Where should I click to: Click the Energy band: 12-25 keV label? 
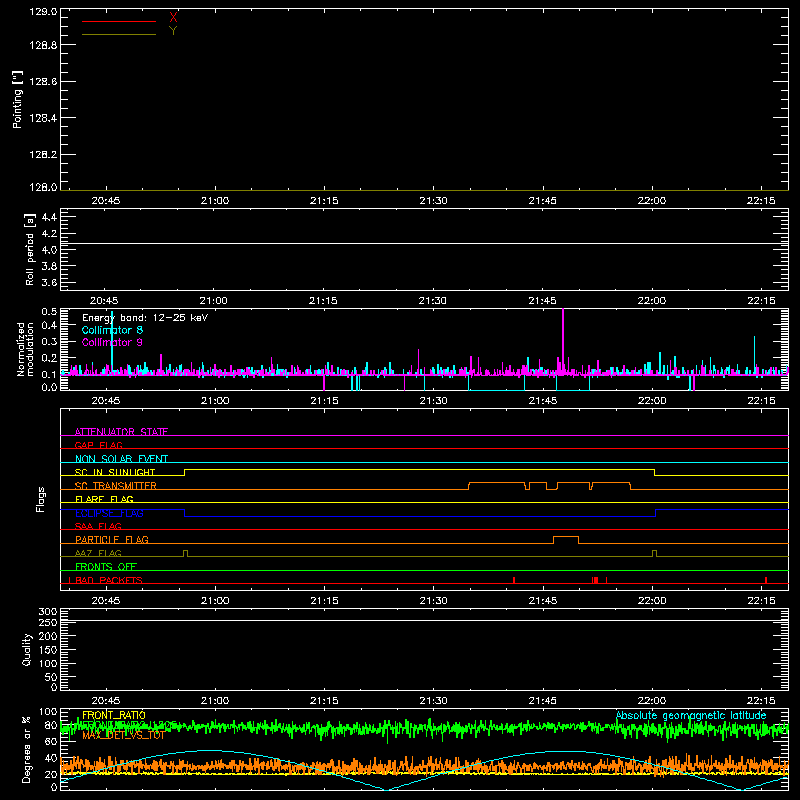[145, 318]
